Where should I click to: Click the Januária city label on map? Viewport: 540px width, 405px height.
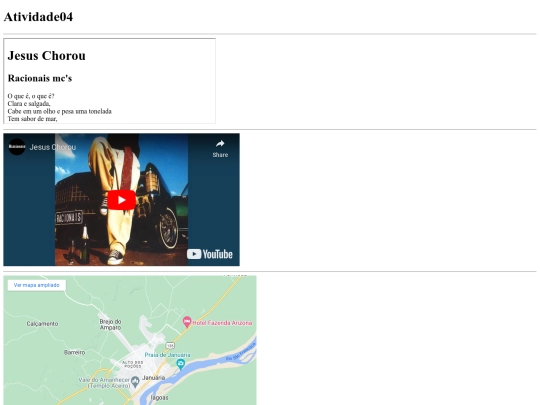coord(154,378)
